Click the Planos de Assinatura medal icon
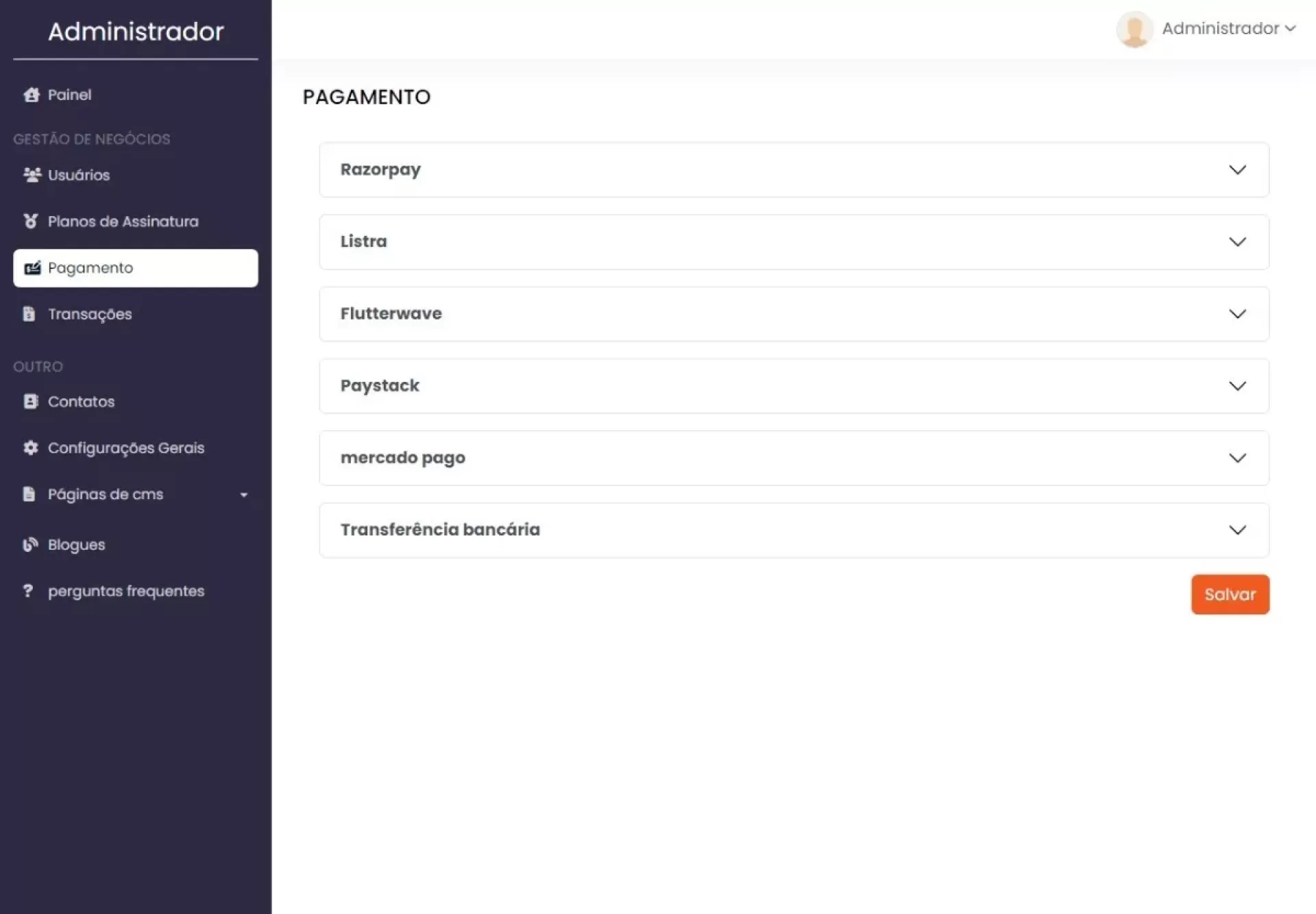The height and width of the screenshot is (914, 1316). (x=30, y=221)
